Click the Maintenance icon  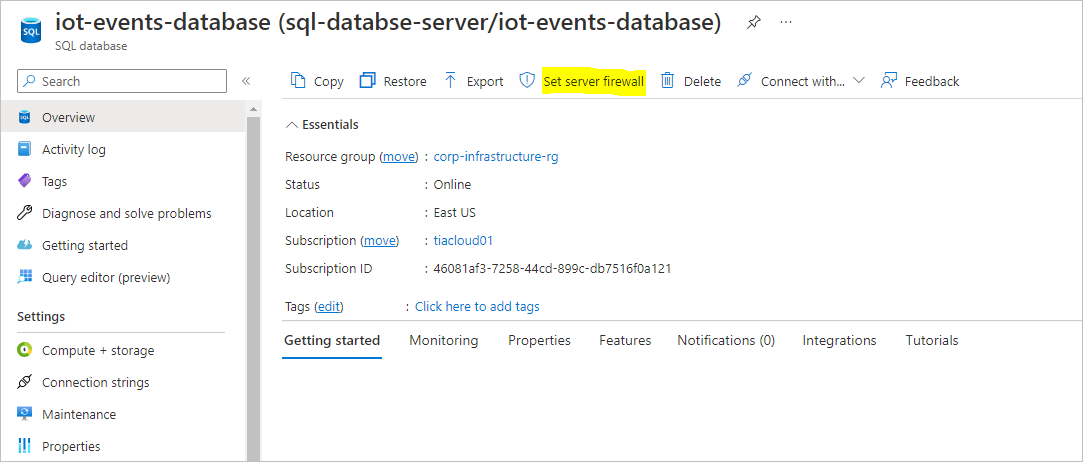coord(25,414)
